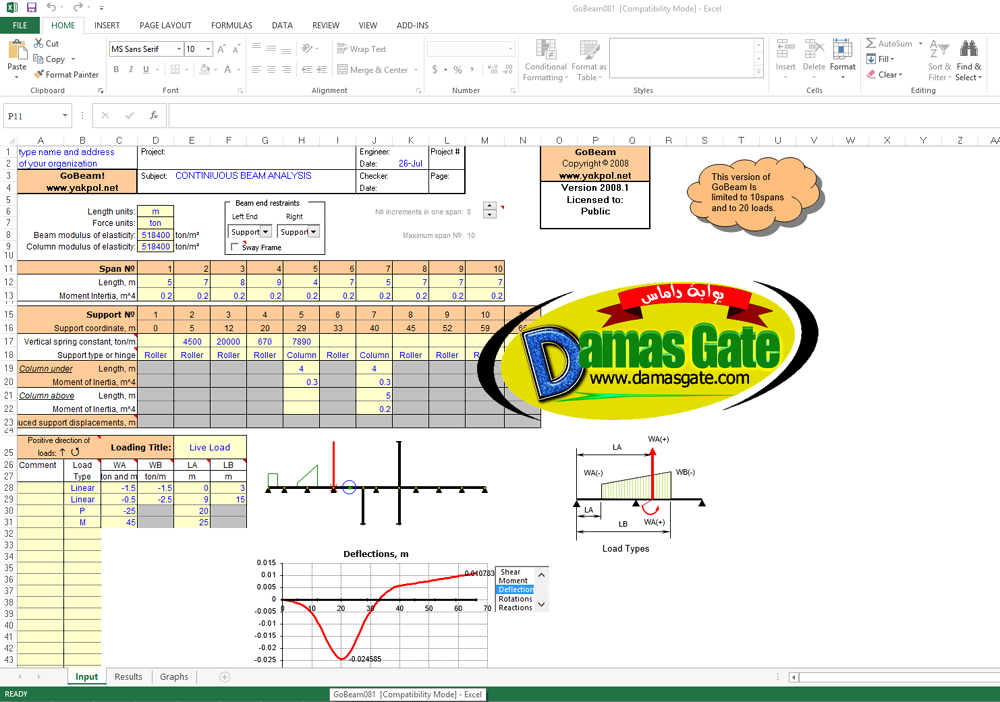Click the Decrease Indent icon
1000x702 pixels.
(307, 69)
